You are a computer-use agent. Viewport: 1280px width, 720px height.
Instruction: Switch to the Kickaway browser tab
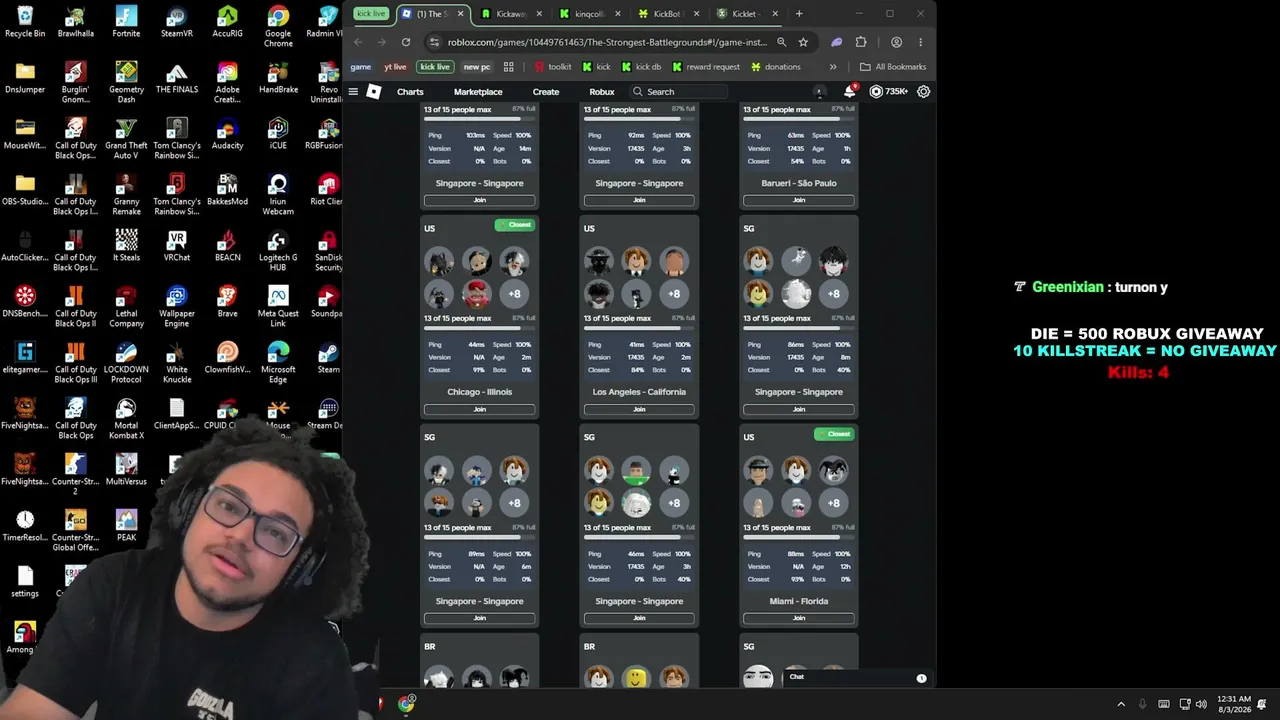click(510, 14)
